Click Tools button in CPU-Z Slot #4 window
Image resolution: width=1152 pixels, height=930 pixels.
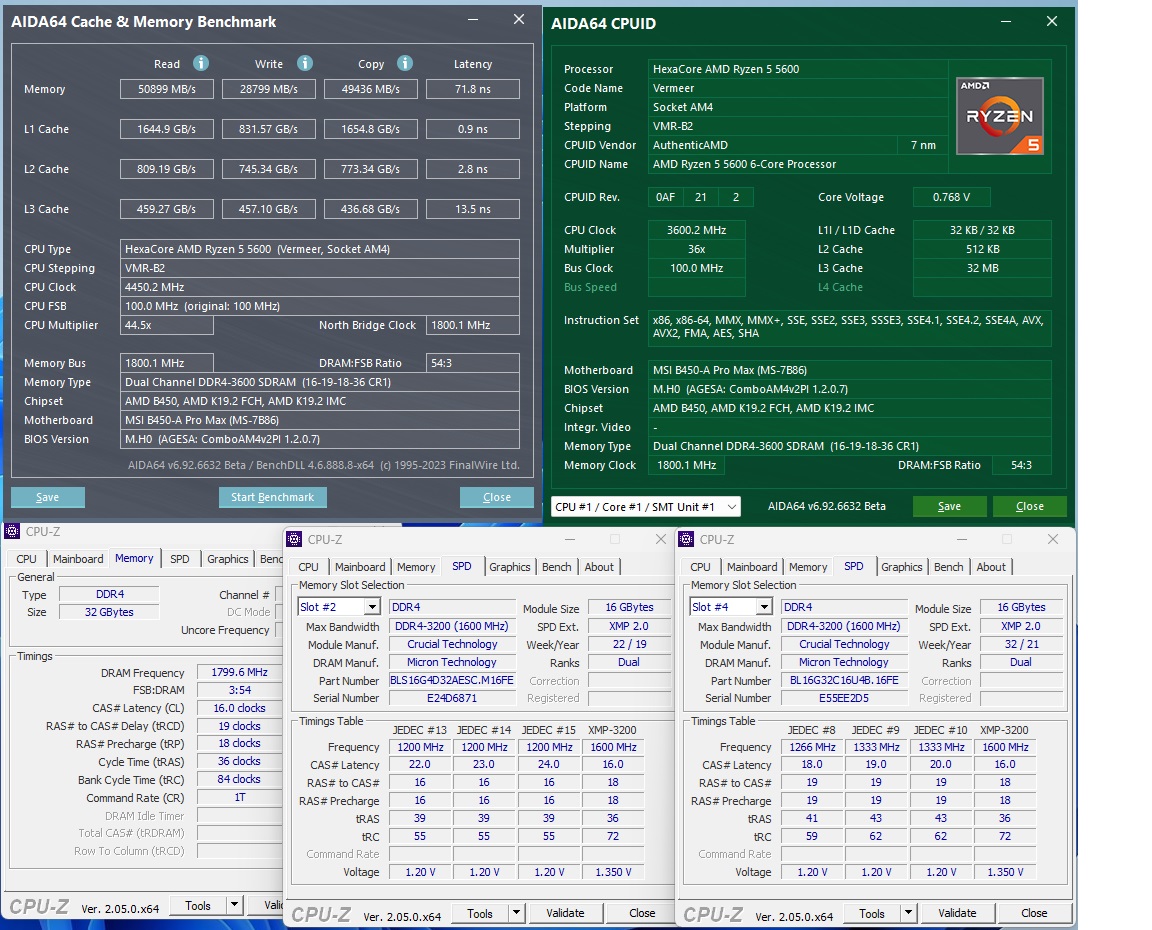pyautogui.click(x=872, y=914)
